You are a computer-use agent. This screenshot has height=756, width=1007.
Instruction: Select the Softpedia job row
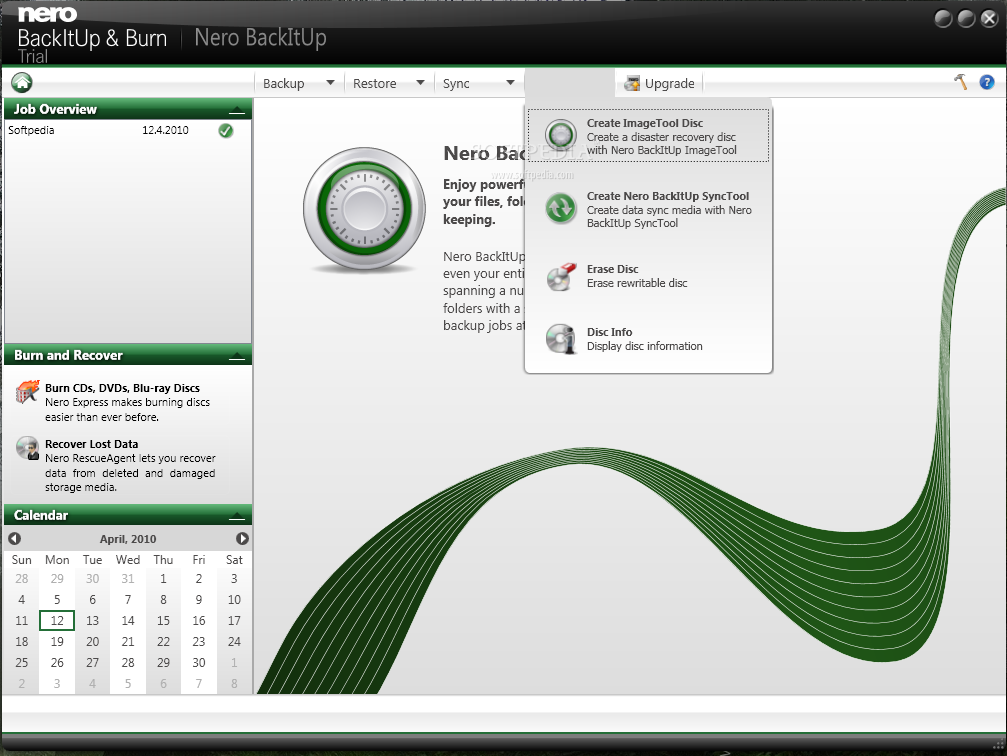coord(128,130)
